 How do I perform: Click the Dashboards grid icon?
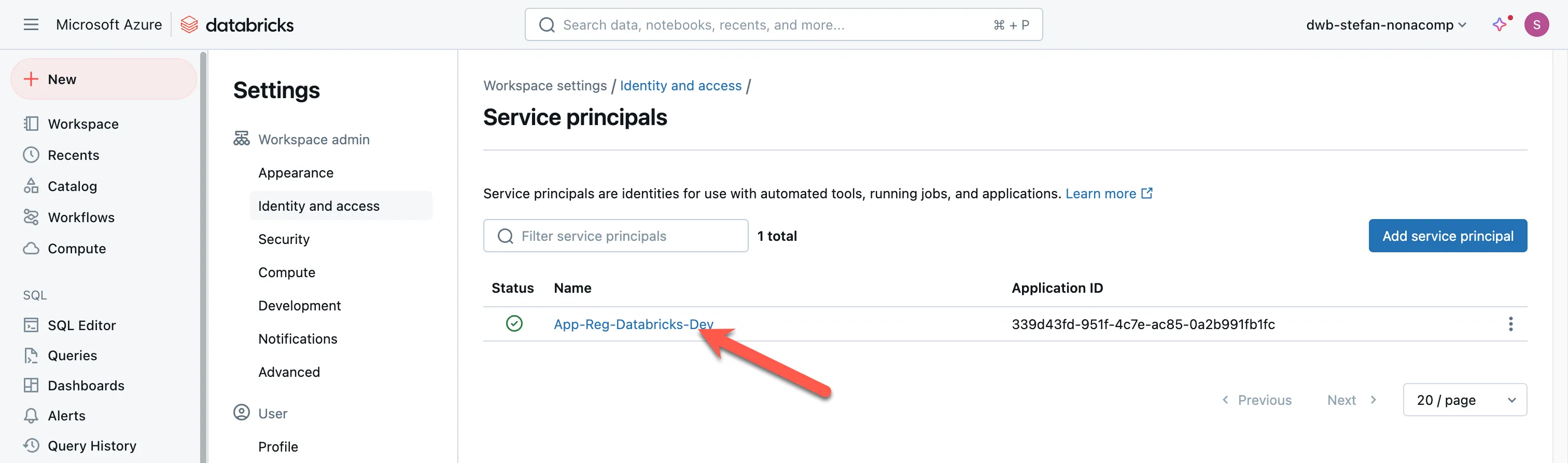click(x=31, y=385)
